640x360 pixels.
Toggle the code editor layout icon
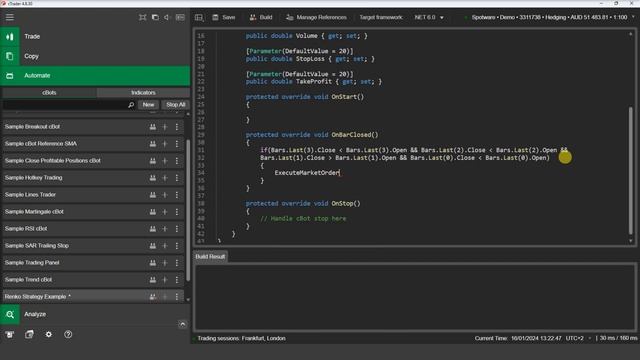pos(199,17)
